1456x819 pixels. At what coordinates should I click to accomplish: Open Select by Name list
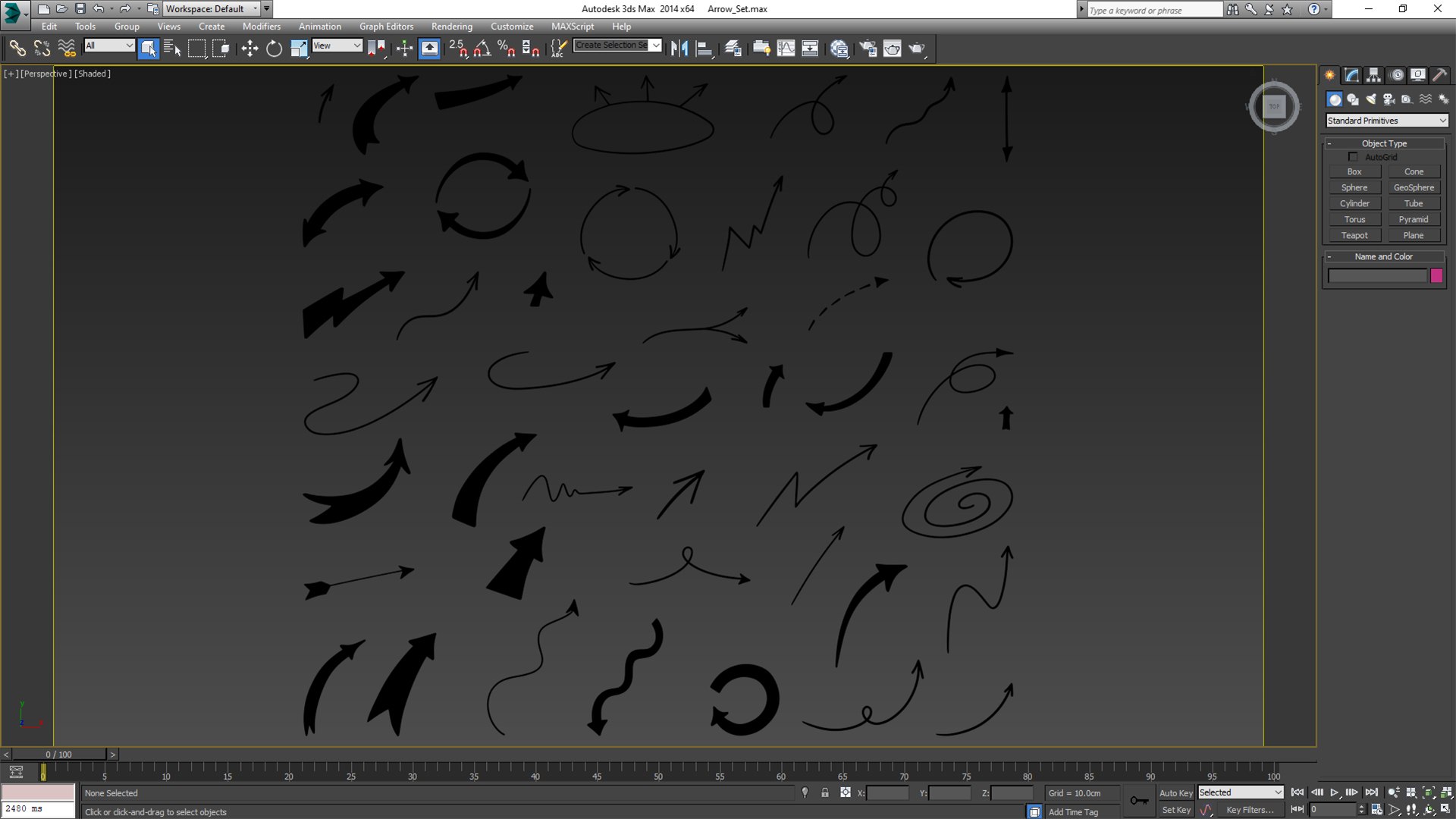coord(172,49)
